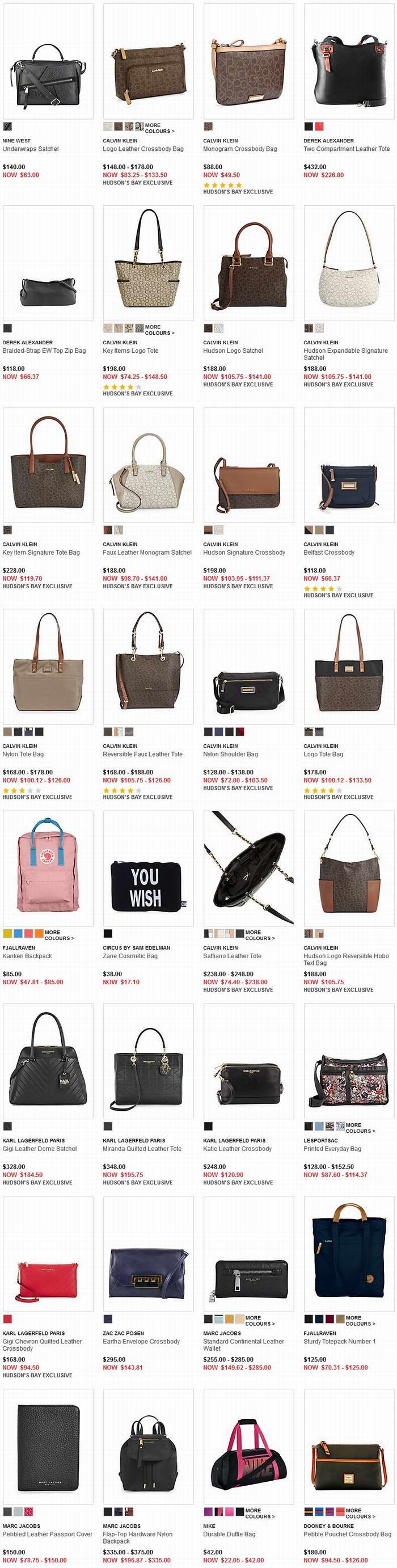View Fjallraven Kanken Backpack pink image
This screenshot has height=1568, width=397.
click(48, 868)
